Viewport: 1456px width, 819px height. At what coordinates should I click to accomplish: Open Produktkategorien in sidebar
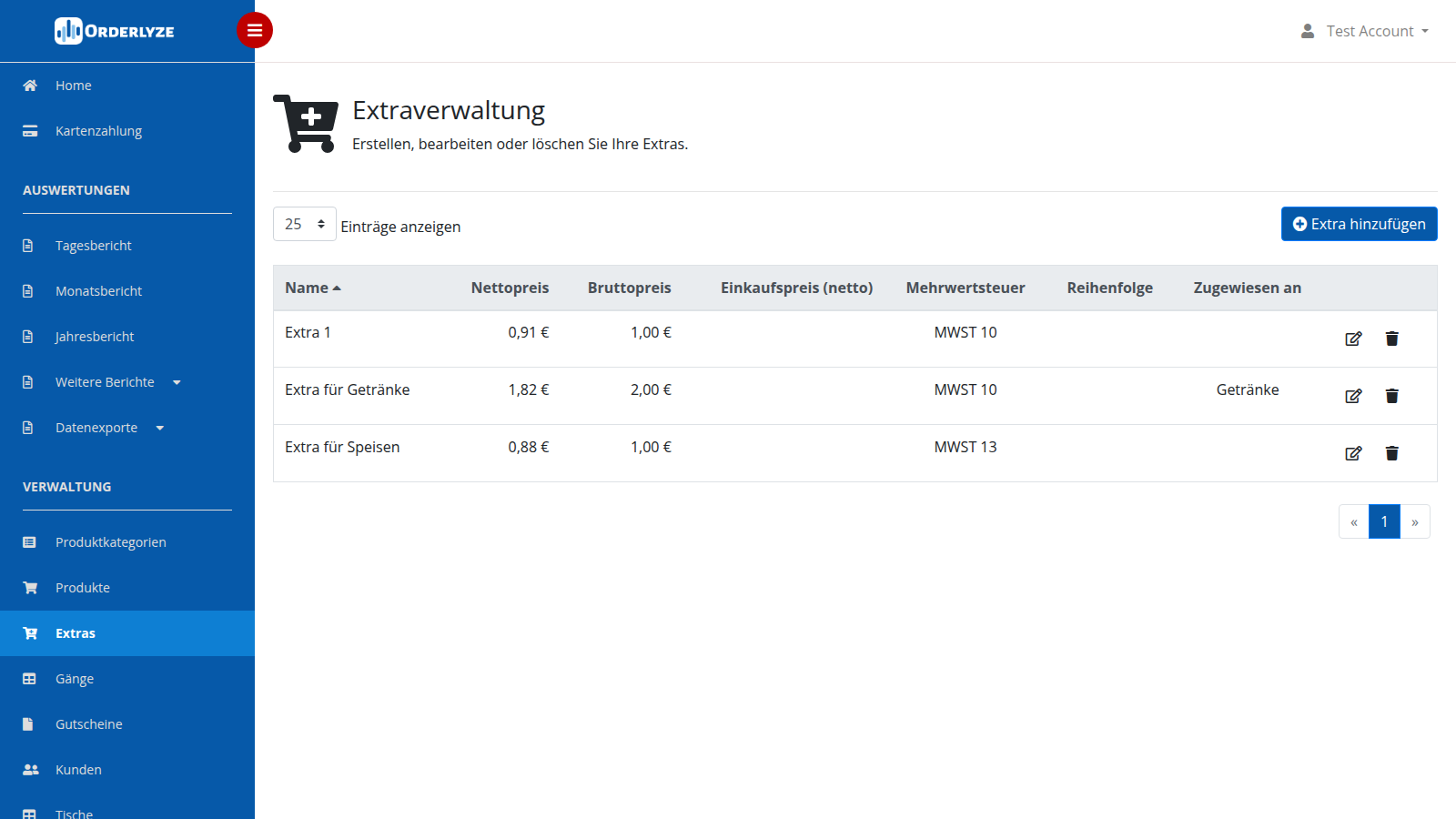point(127,542)
